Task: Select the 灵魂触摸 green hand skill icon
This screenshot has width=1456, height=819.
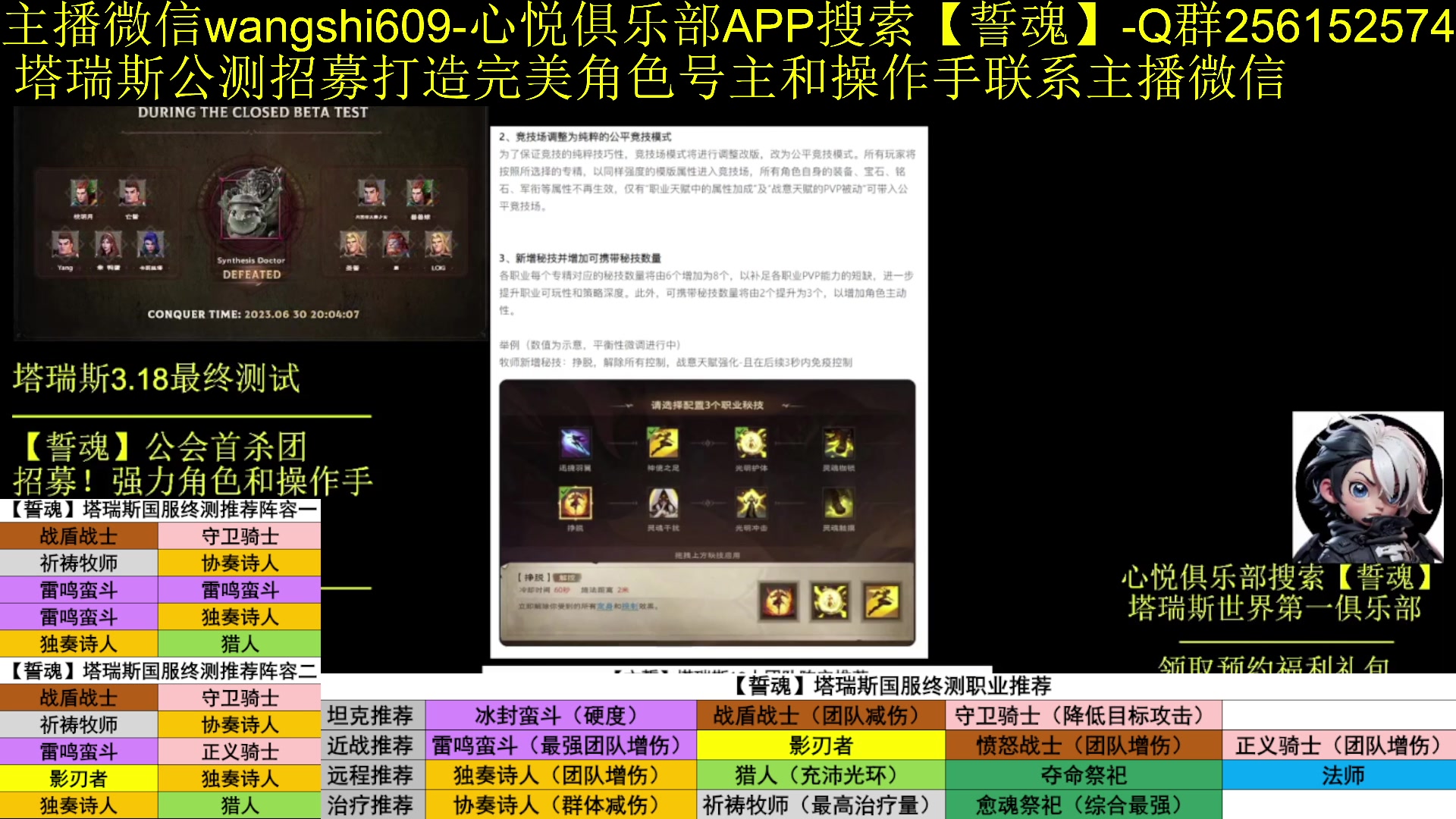Action: click(839, 503)
